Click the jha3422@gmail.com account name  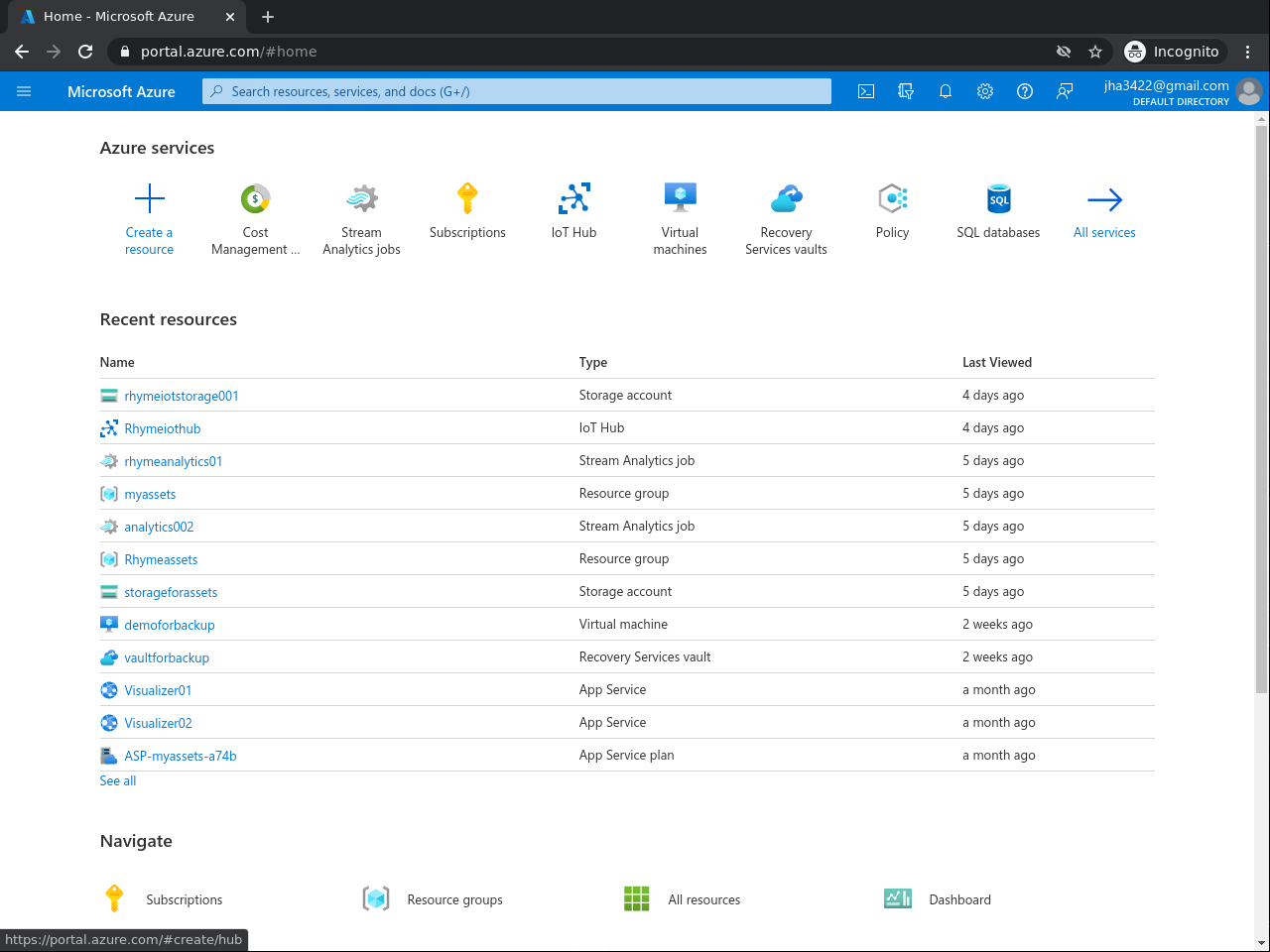tap(1167, 85)
